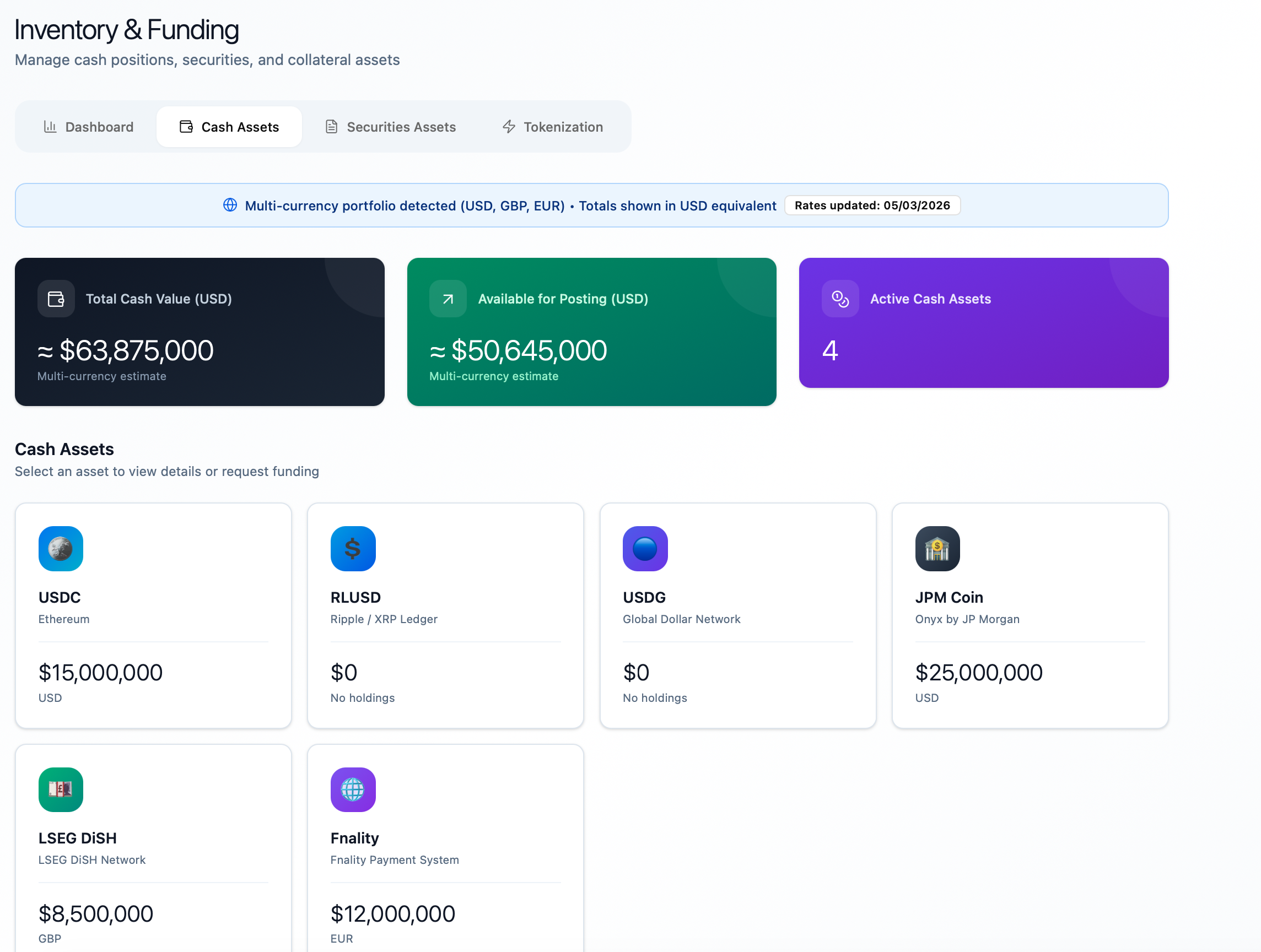The width and height of the screenshot is (1261, 952).
Task: Click the Global Dollar Network label
Action: tap(682, 619)
